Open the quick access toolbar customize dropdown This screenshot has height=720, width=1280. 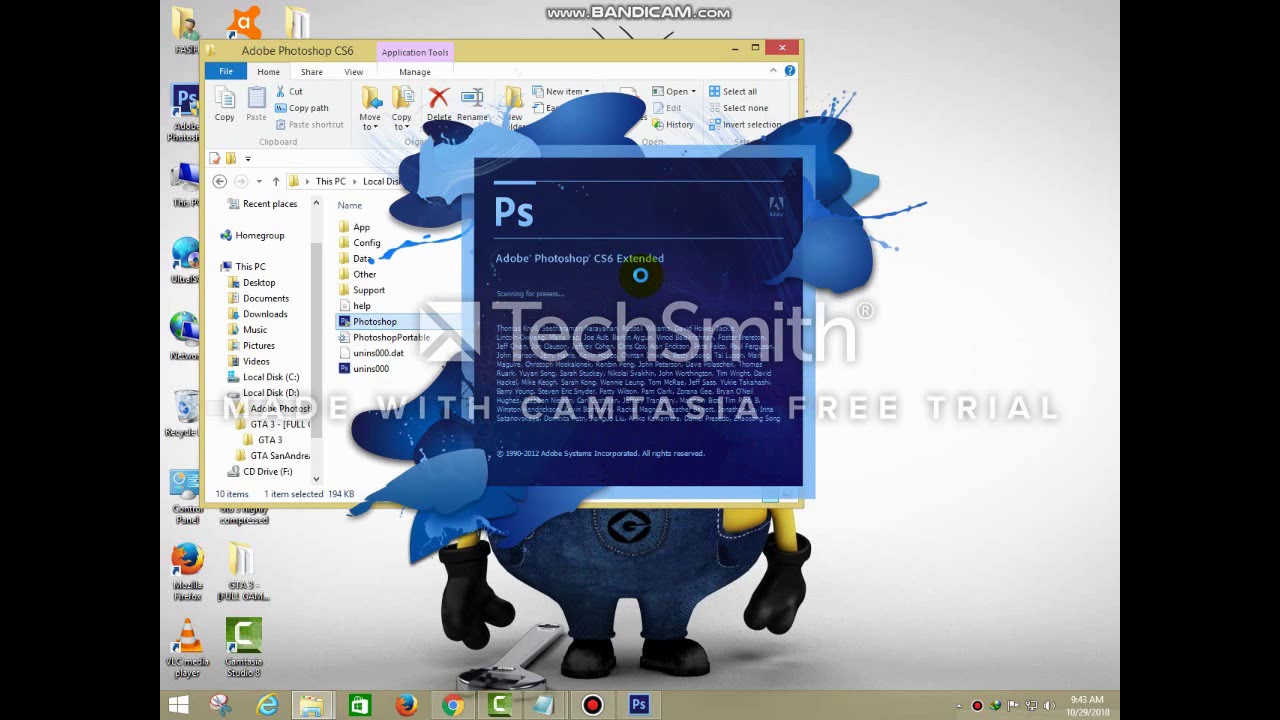[x=248, y=158]
